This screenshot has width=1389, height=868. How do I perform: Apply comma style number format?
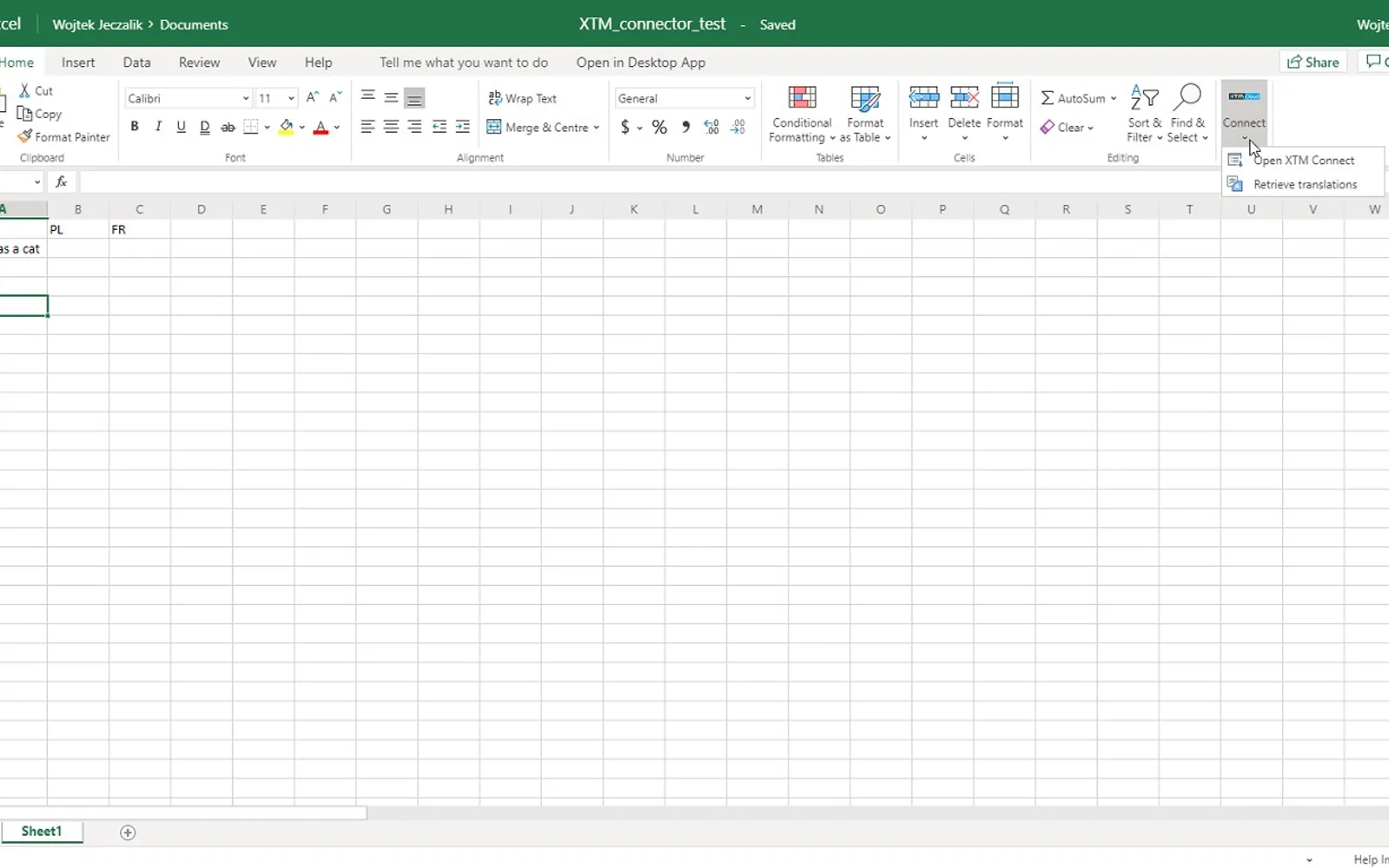click(686, 128)
